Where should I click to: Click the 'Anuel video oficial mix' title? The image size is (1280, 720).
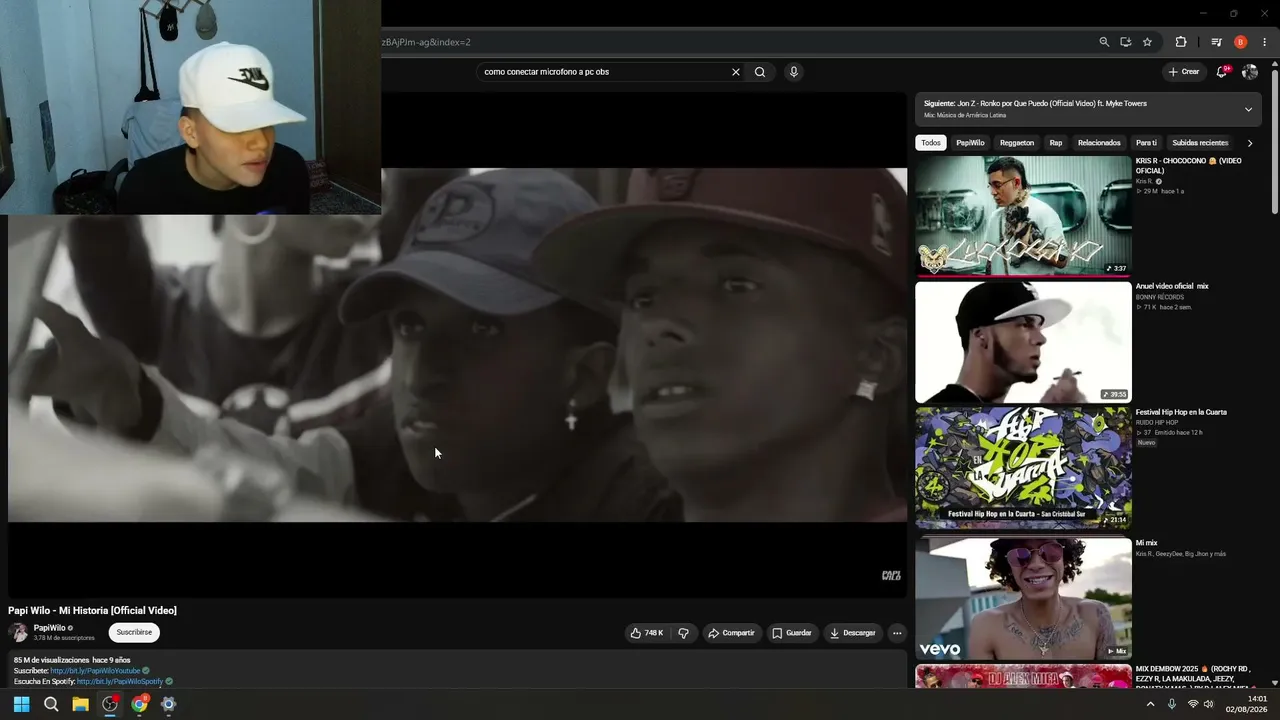[x=1172, y=286]
